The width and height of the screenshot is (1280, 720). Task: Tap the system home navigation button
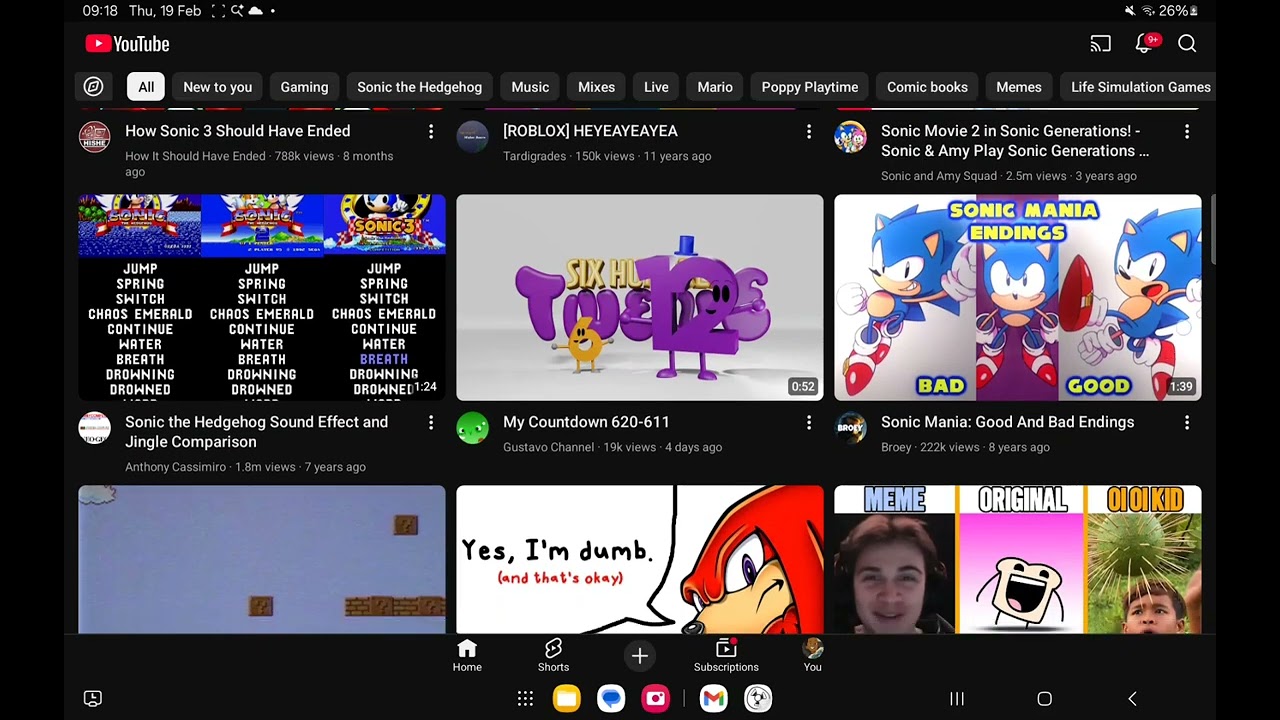[x=1045, y=699]
